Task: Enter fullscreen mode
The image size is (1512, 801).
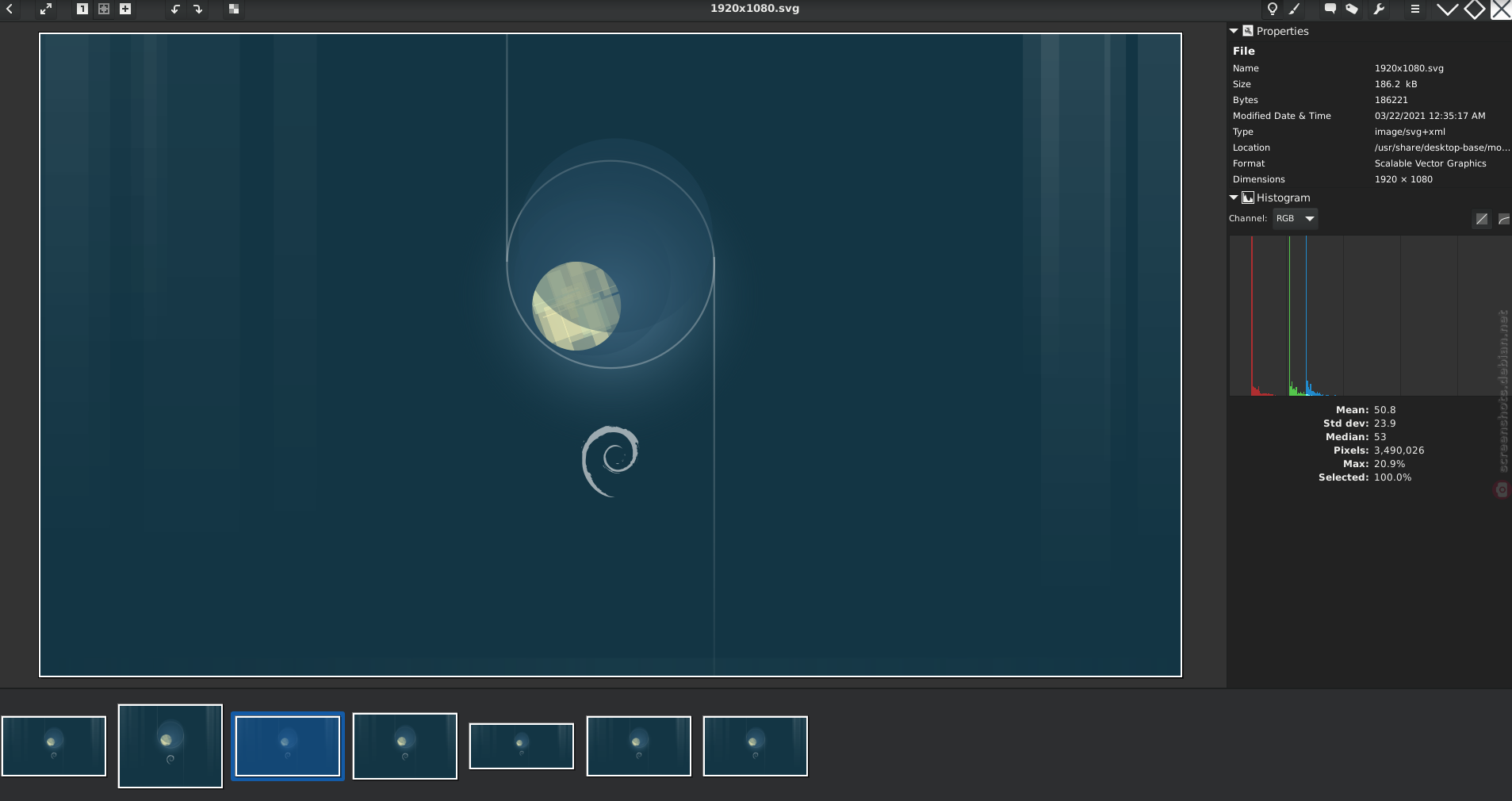Action: click(x=46, y=9)
